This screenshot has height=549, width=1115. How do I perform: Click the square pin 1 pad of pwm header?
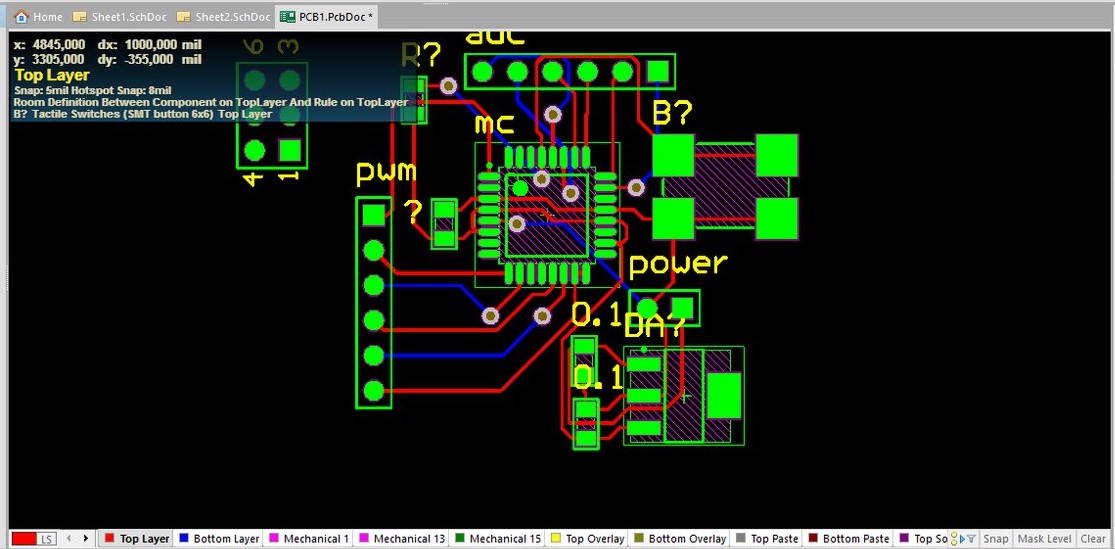click(x=374, y=214)
